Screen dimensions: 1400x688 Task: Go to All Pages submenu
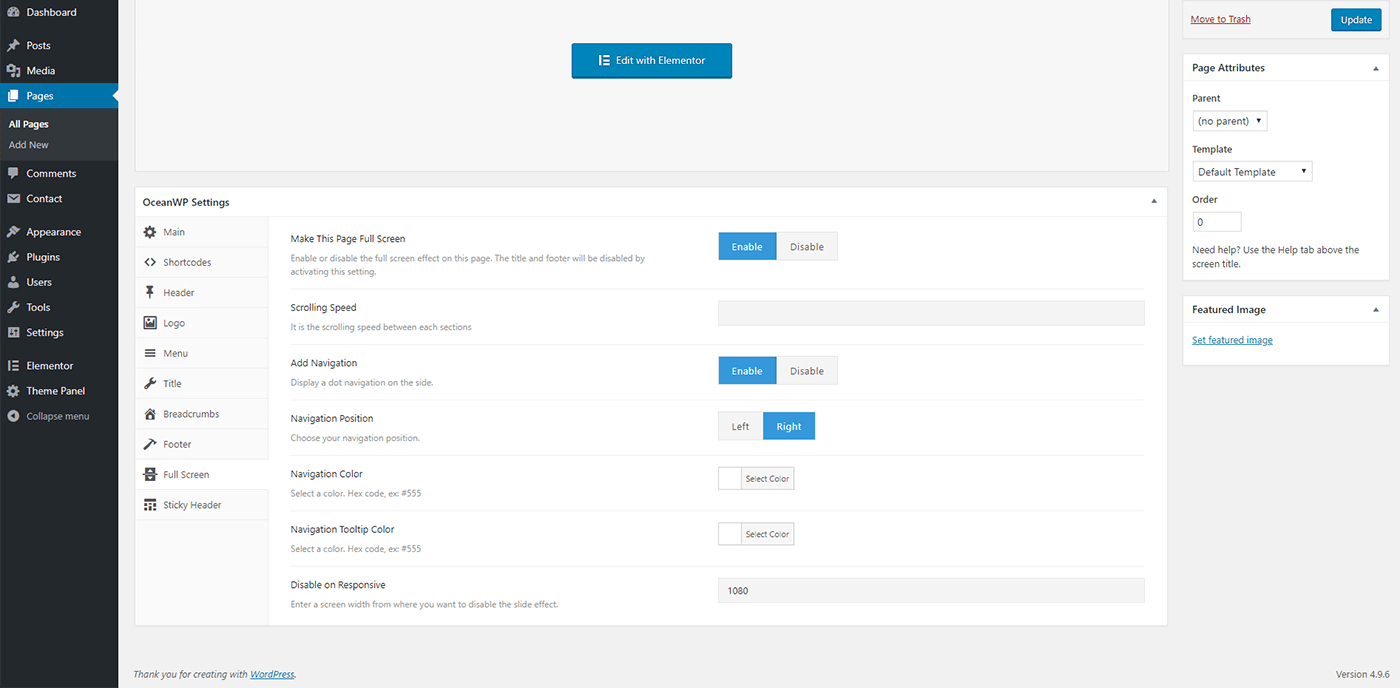click(x=29, y=124)
